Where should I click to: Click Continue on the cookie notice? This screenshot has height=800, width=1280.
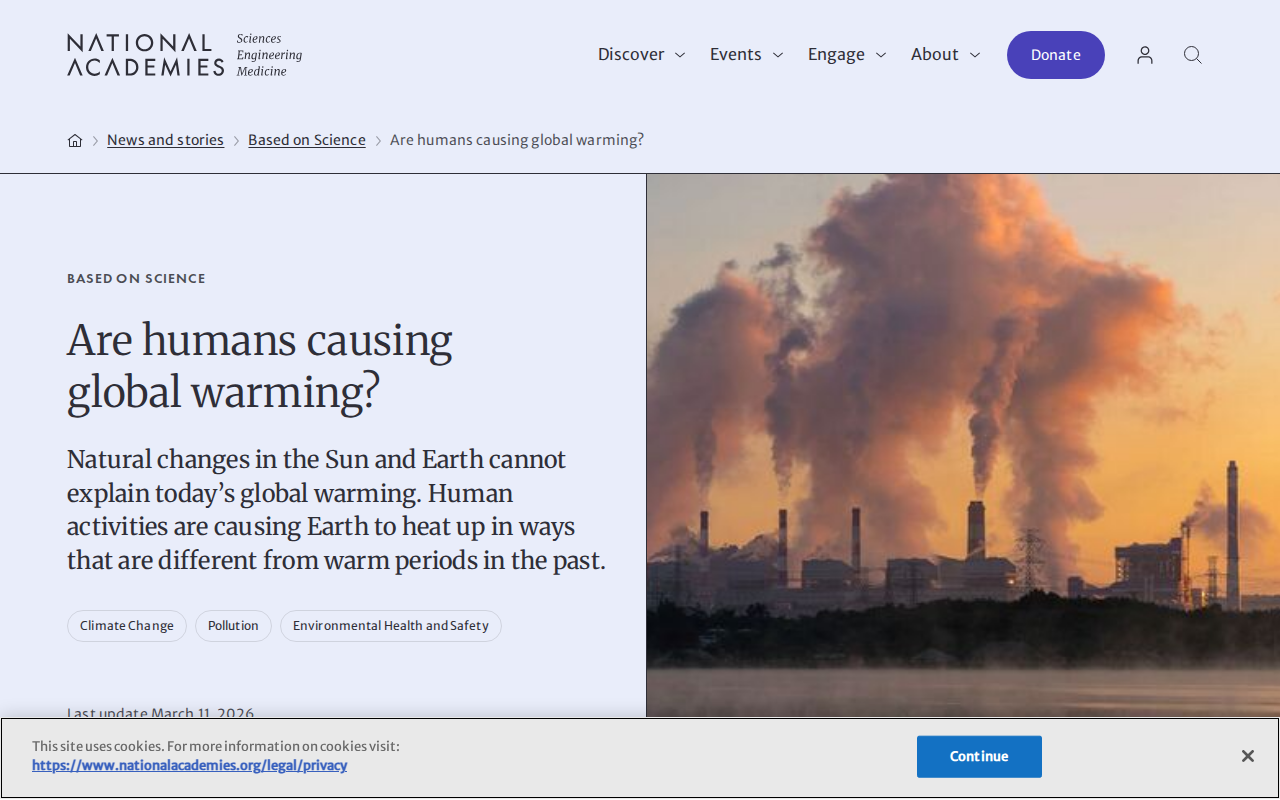(979, 757)
